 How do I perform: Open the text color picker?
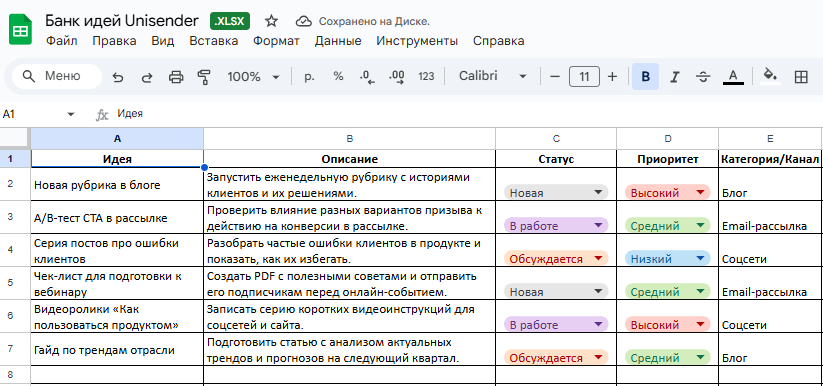tap(733, 77)
